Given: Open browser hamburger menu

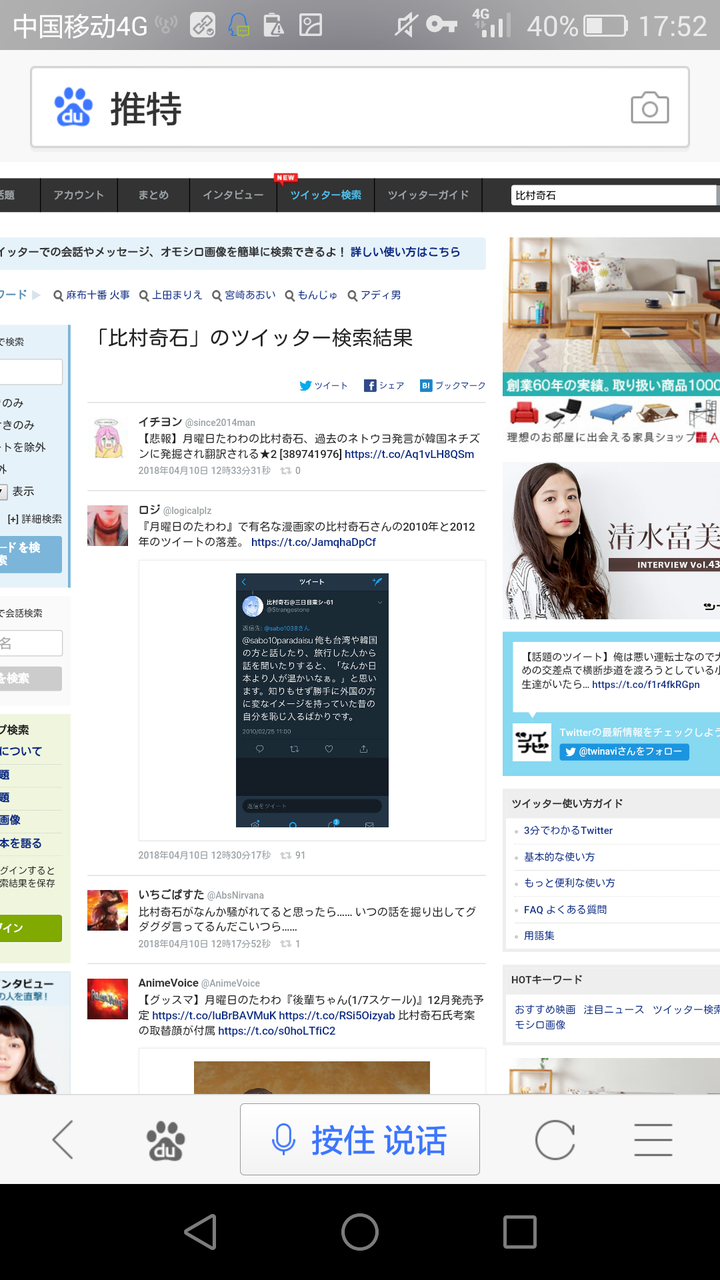Looking at the screenshot, I should [653, 1140].
